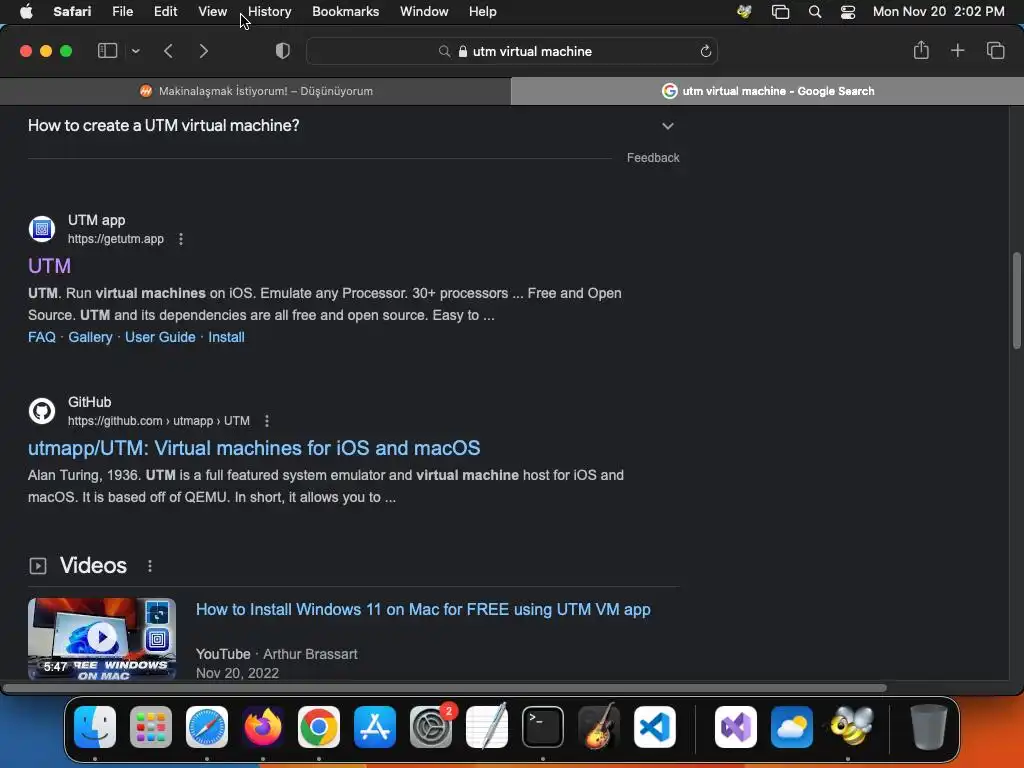The width and height of the screenshot is (1024, 768).
Task: Open sidebar tab group dropdown chevron
Action: [x=135, y=51]
